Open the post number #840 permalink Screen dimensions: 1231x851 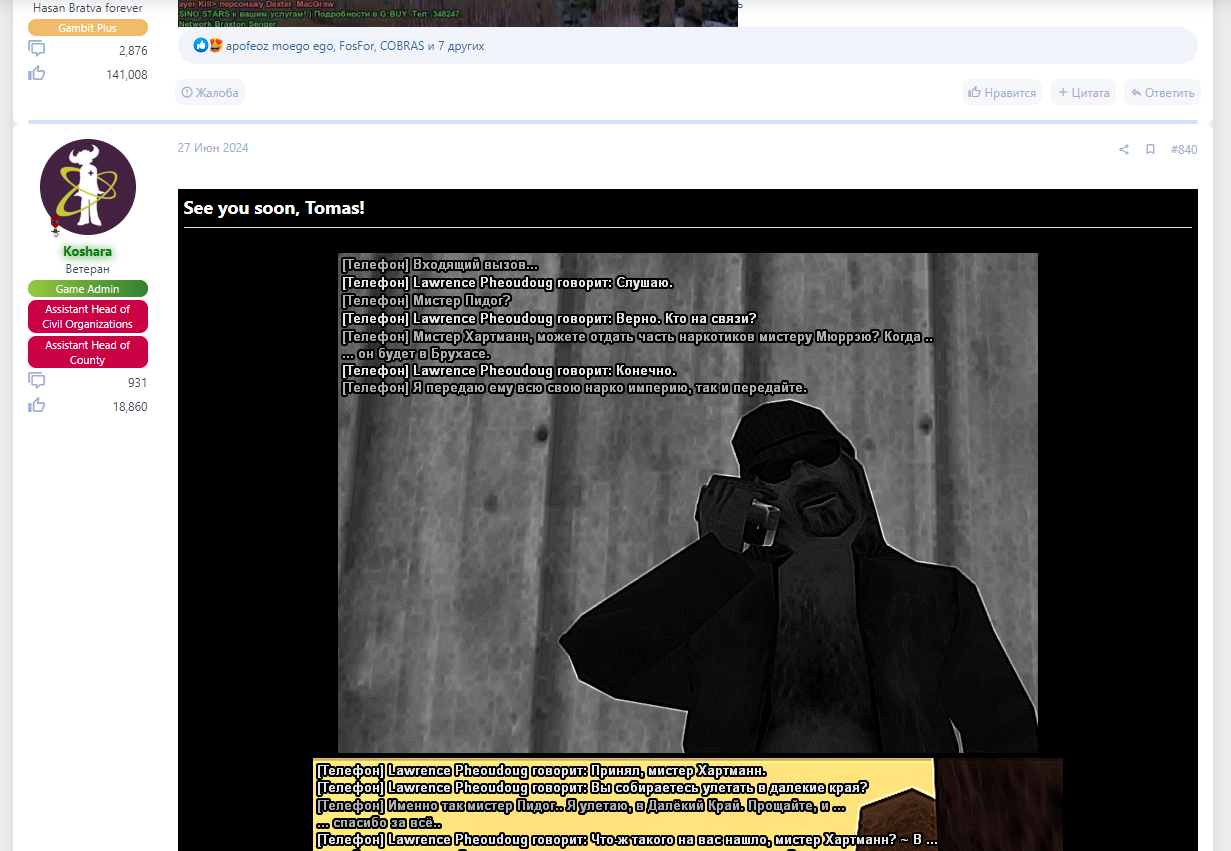(1183, 150)
